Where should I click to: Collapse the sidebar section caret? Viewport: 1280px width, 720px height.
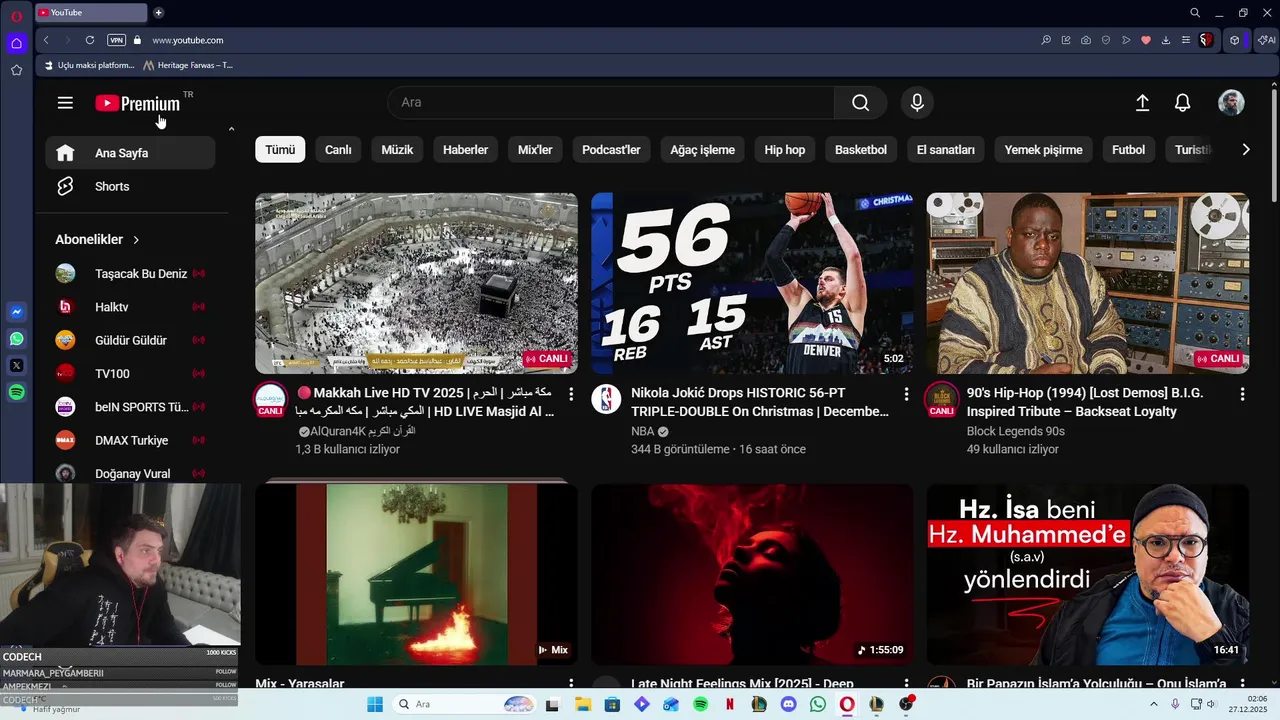point(231,129)
